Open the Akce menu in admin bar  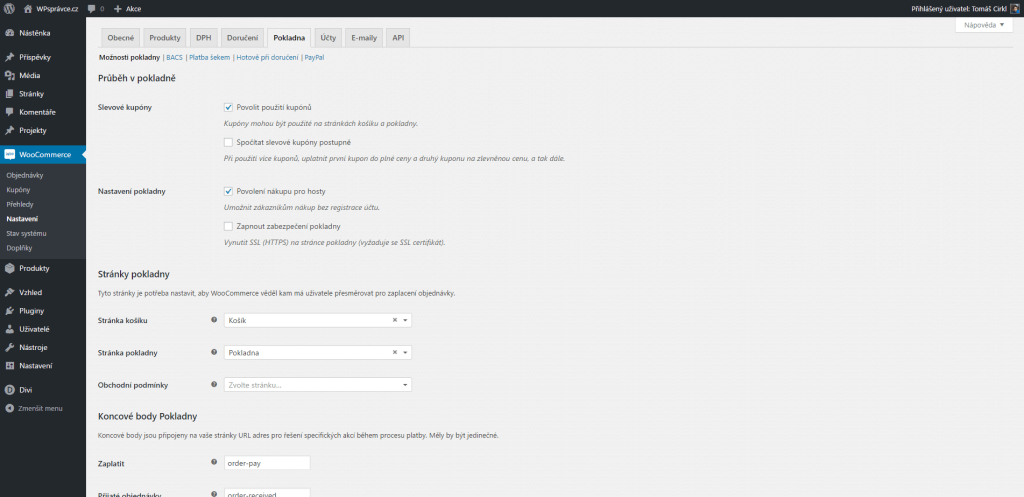click(127, 9)
